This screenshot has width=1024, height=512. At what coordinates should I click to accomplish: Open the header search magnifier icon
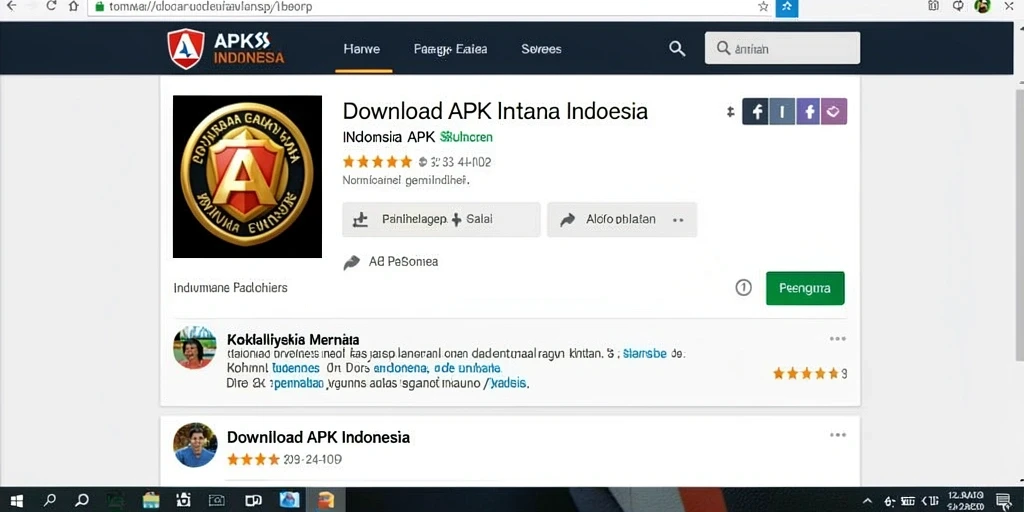click(x=677, y=48)
